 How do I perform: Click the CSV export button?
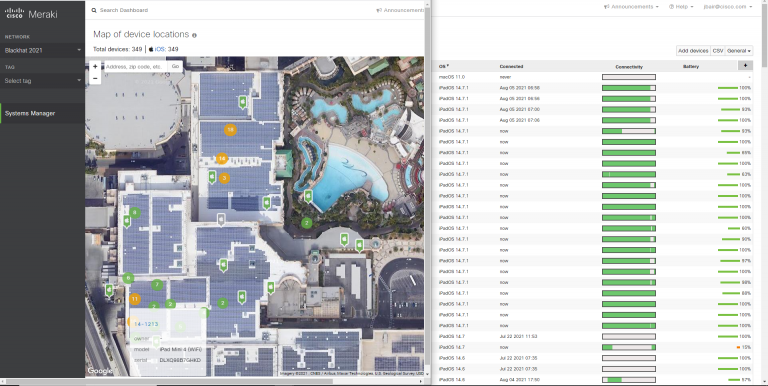[x=718, y=51]
